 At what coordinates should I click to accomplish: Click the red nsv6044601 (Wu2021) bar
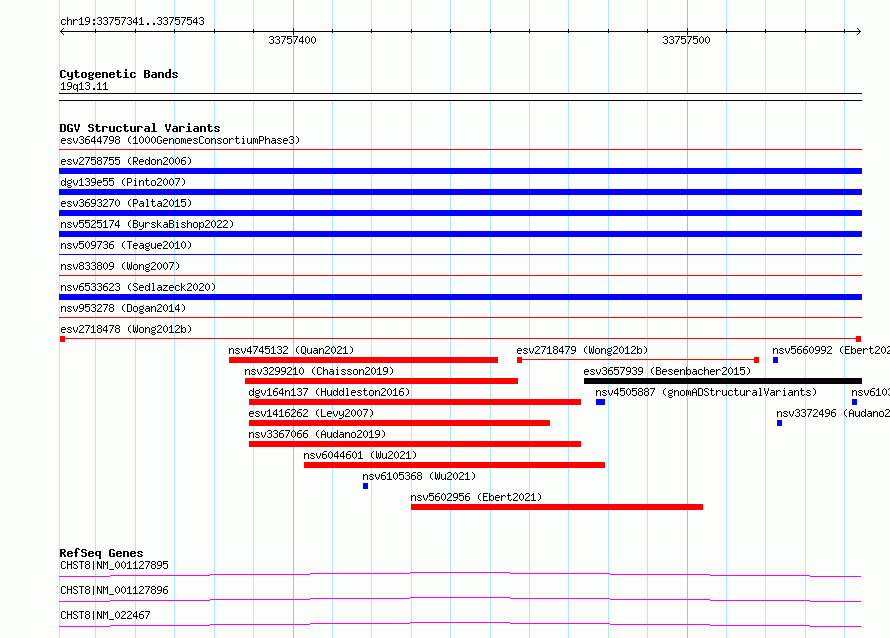coord(454,465)
